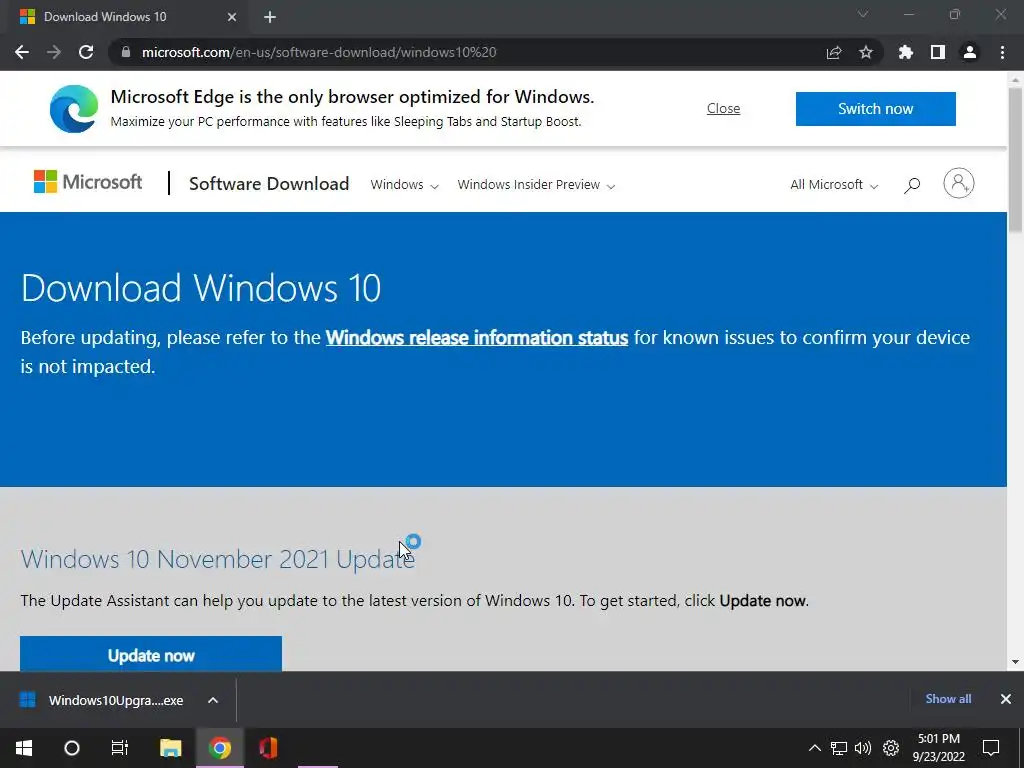Go back with the browser back arrow
This screenshot has height=768, width=1024.
(22, 52)
